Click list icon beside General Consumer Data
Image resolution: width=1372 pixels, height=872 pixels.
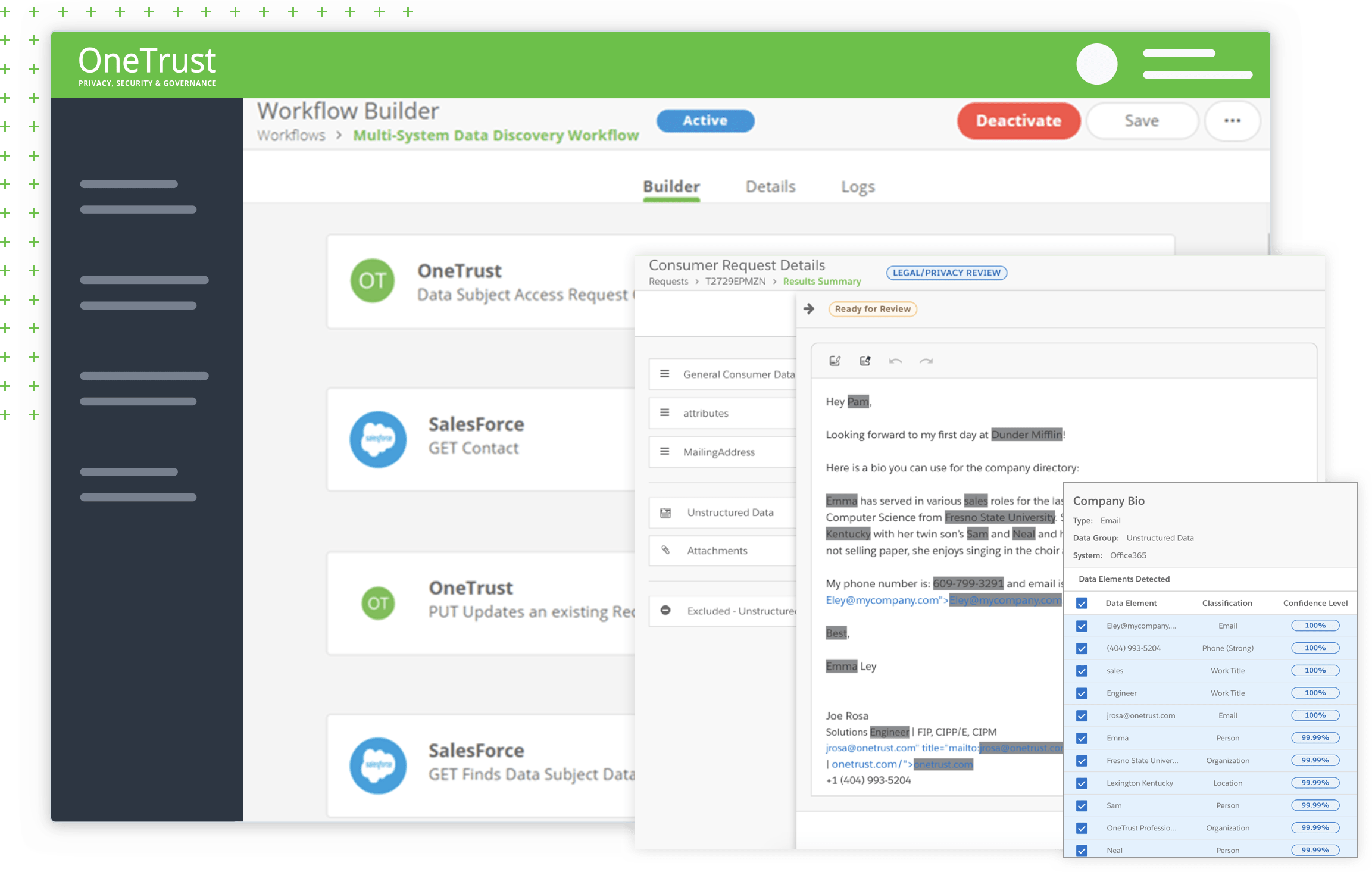(665, 374)
